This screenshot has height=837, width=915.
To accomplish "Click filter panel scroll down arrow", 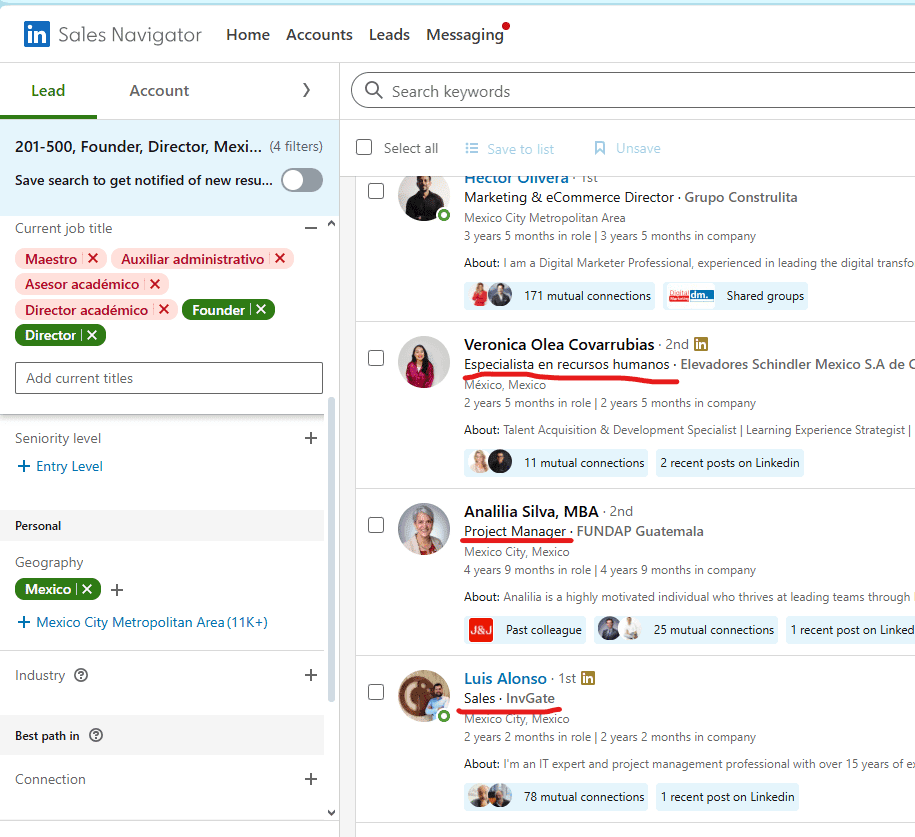I will coord(331,812).
